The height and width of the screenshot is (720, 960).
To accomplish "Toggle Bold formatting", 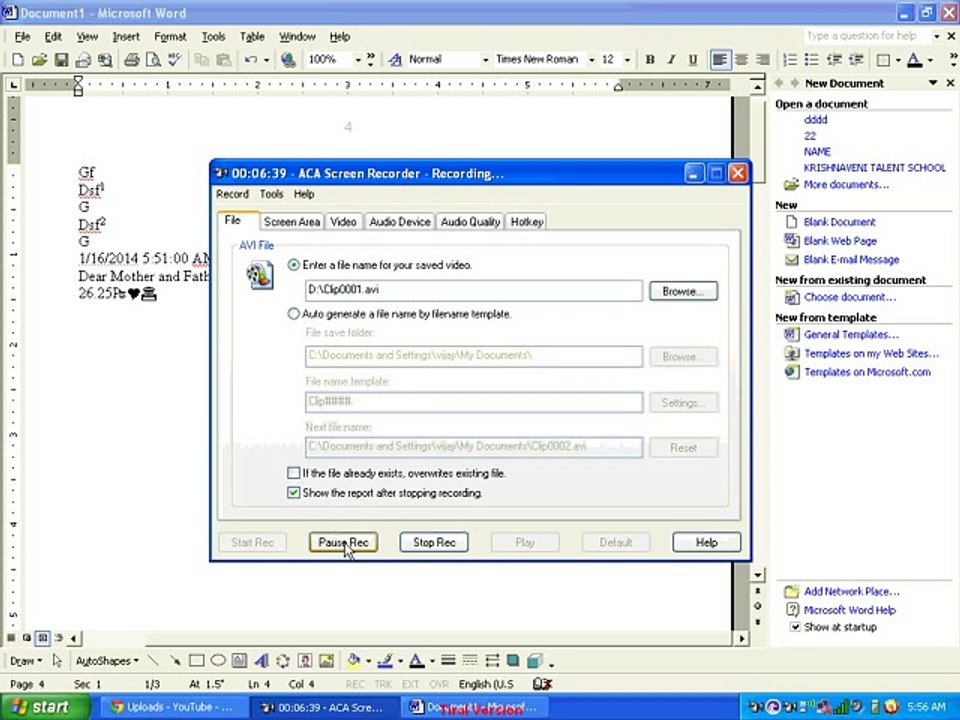I will click(650, 59).
